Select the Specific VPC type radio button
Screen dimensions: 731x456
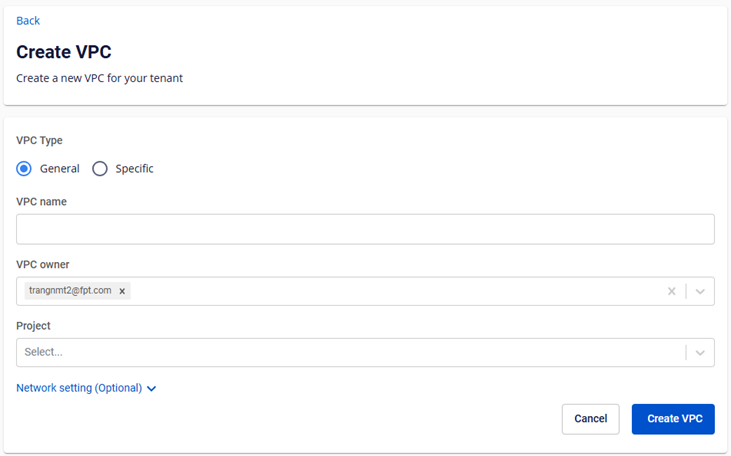100,169
